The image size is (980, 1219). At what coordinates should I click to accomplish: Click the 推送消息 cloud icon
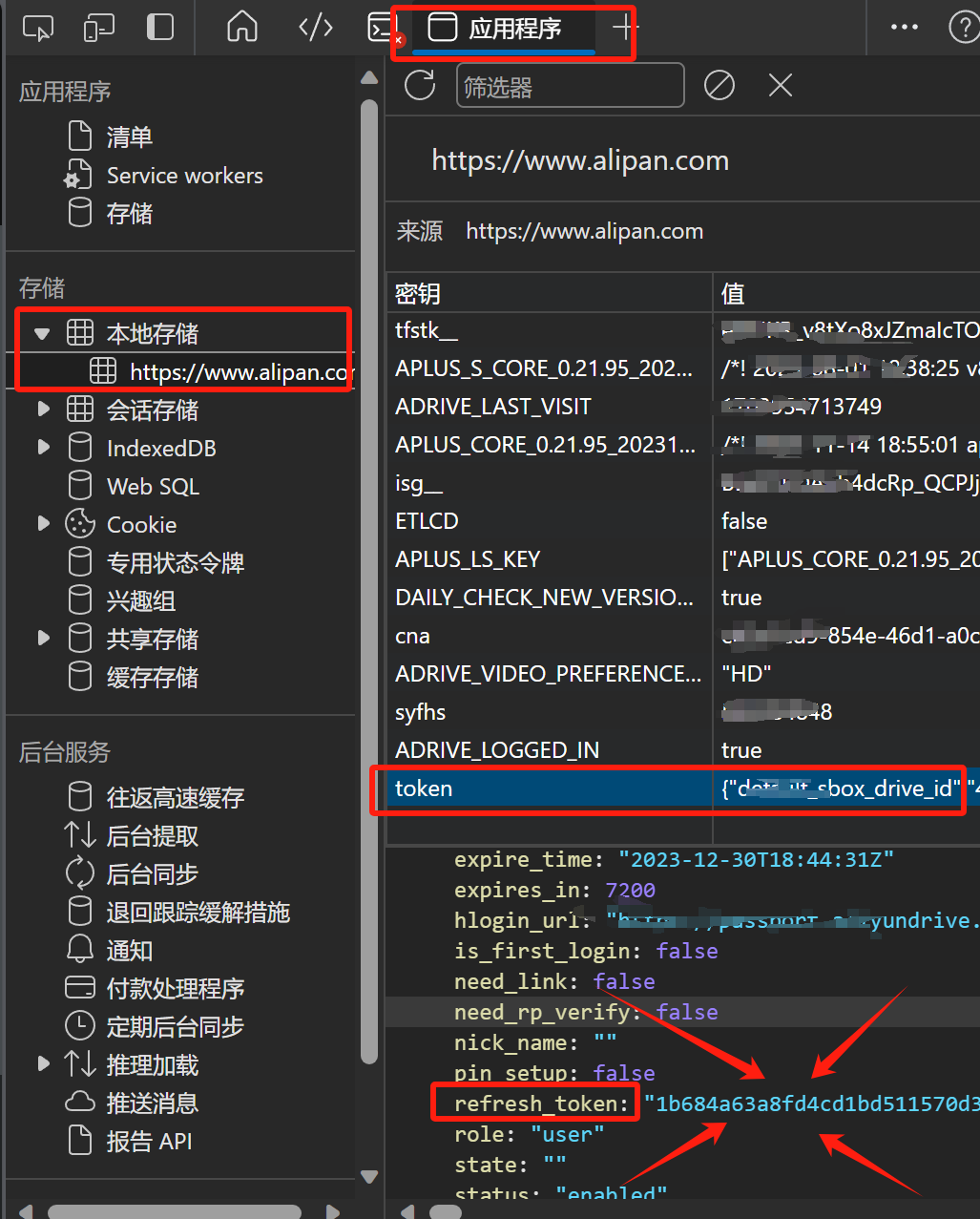(80, 1103)
